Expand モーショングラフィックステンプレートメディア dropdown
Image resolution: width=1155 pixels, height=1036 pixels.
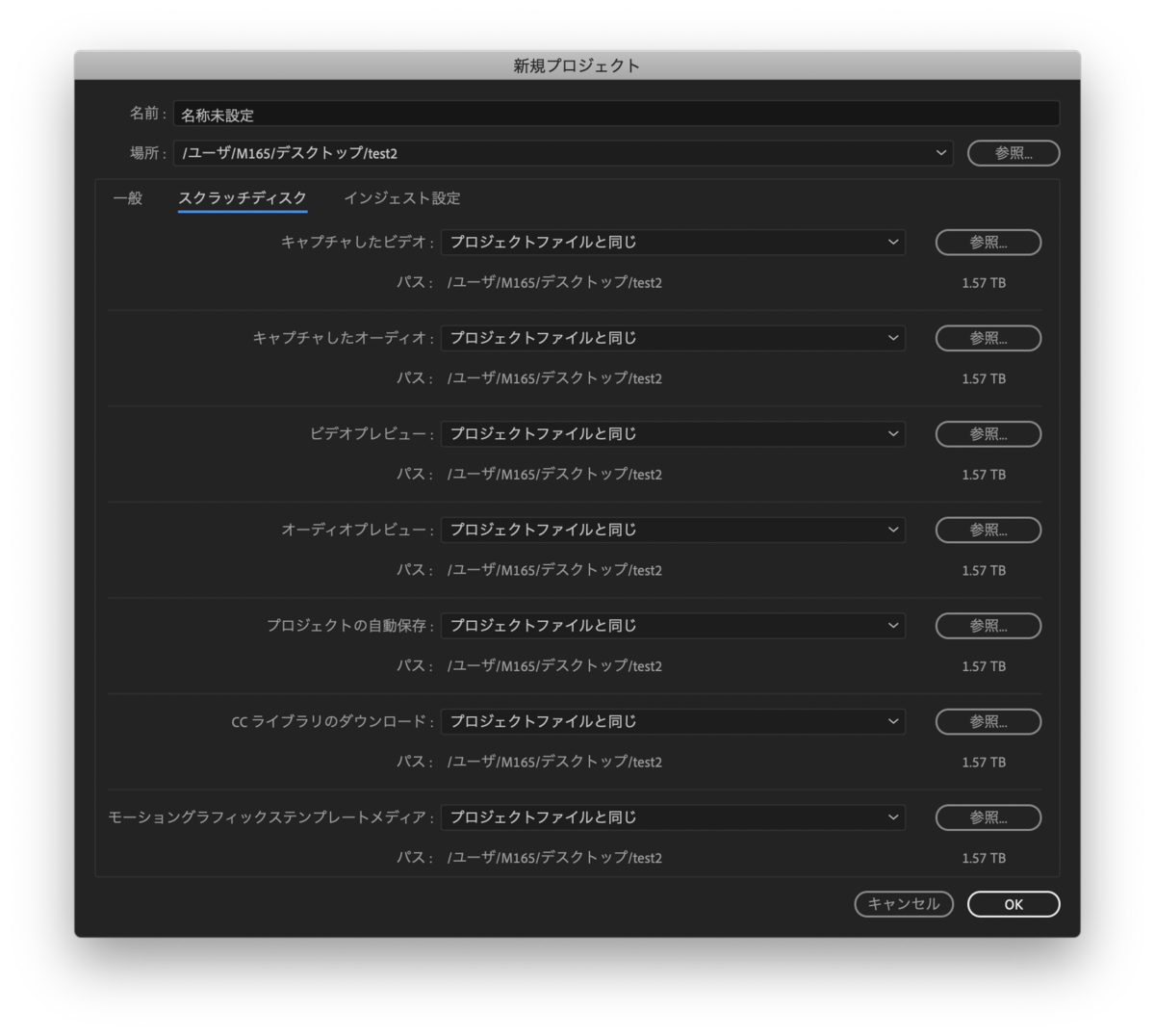coord(673,817)
